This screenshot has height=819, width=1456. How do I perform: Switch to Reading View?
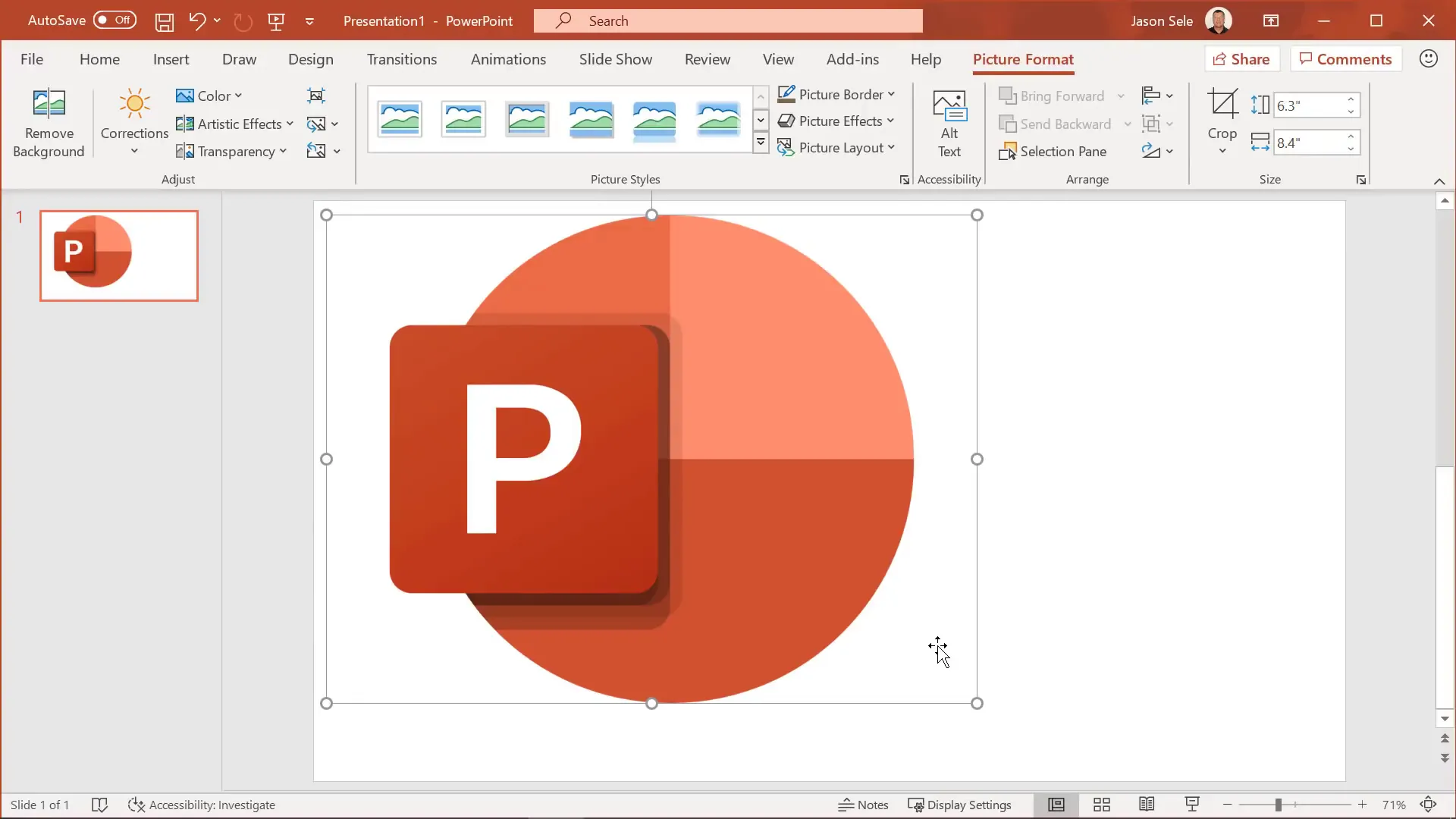(1147, 805)
